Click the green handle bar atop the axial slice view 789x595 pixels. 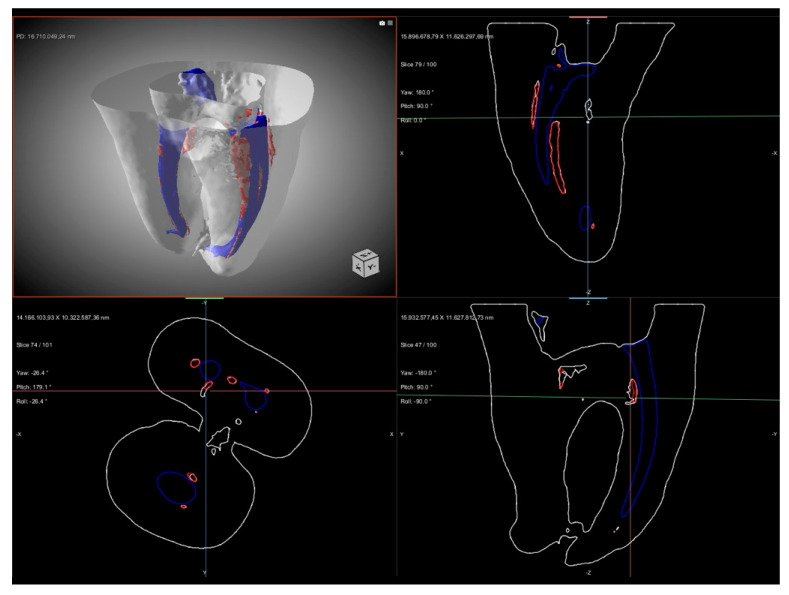[x=204, y=298]
